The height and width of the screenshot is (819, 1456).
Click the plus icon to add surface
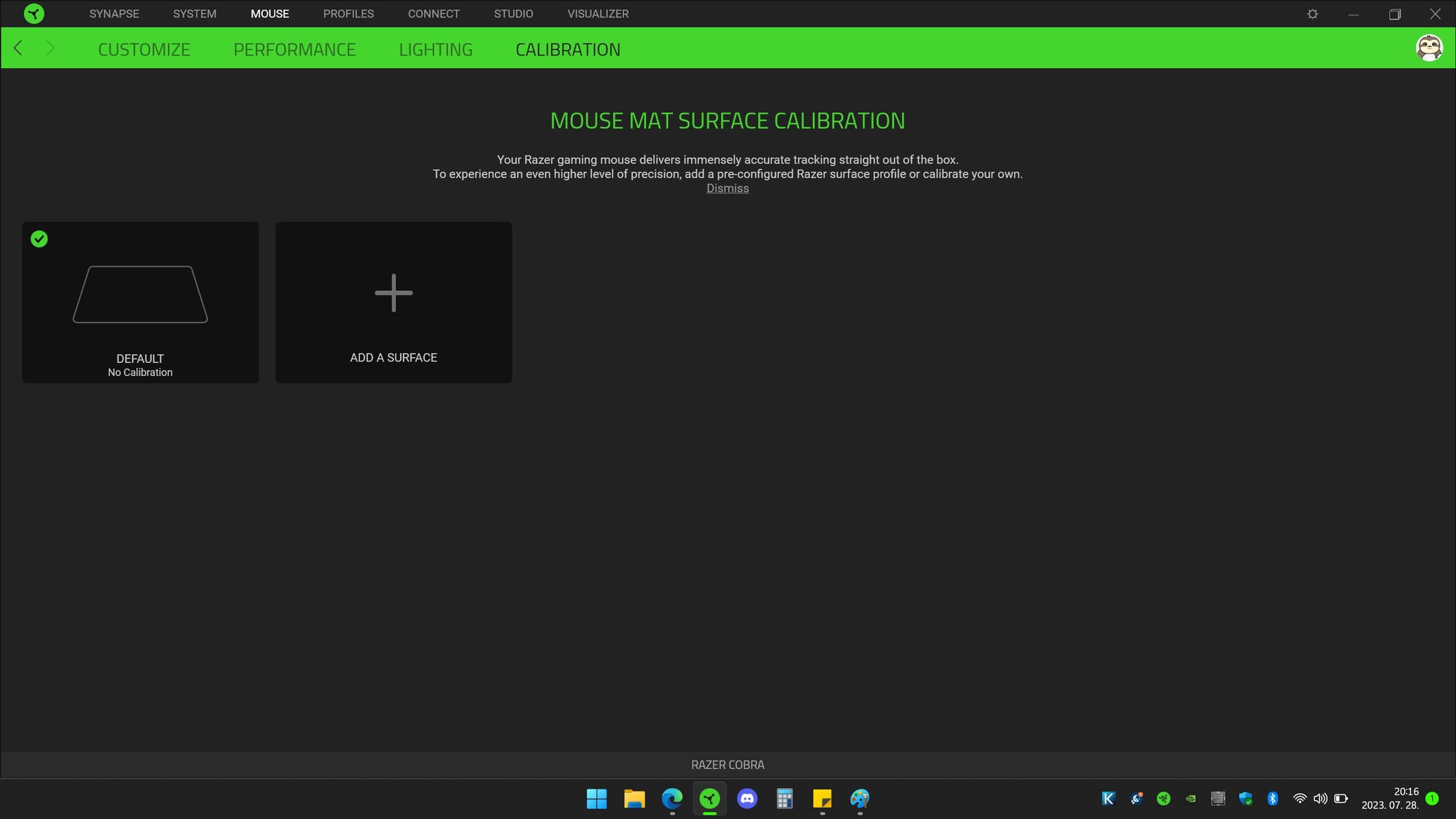393,293
